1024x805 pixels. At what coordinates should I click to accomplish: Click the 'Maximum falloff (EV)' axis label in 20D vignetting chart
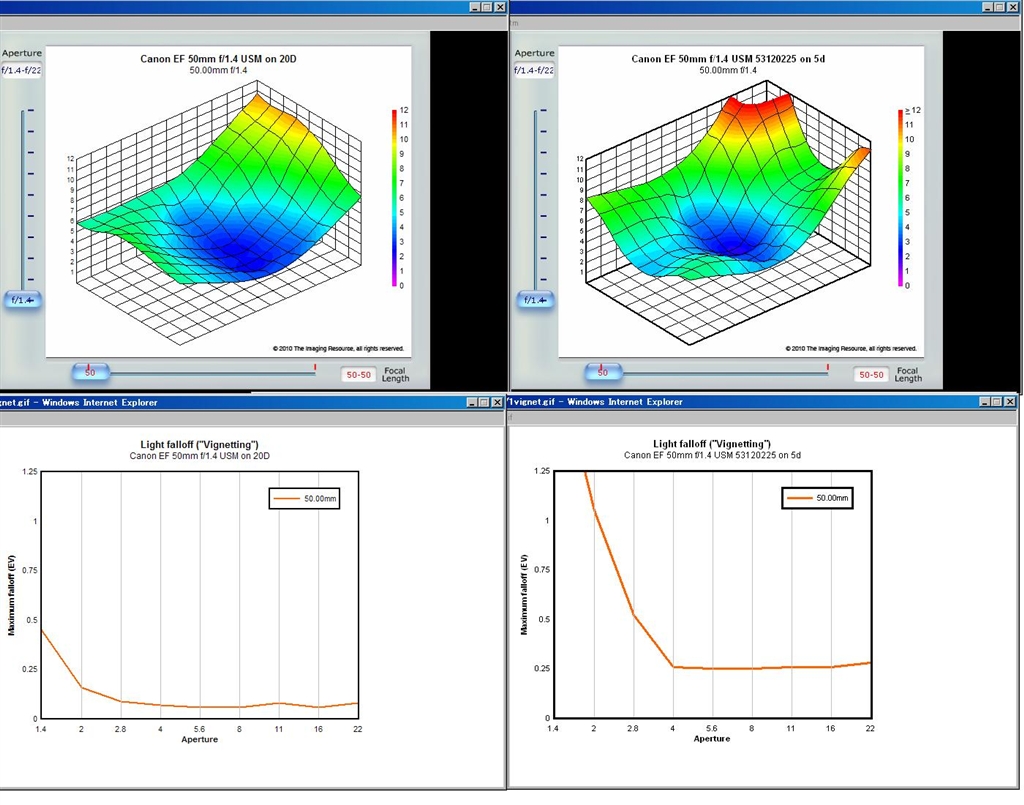pos(11,595)
